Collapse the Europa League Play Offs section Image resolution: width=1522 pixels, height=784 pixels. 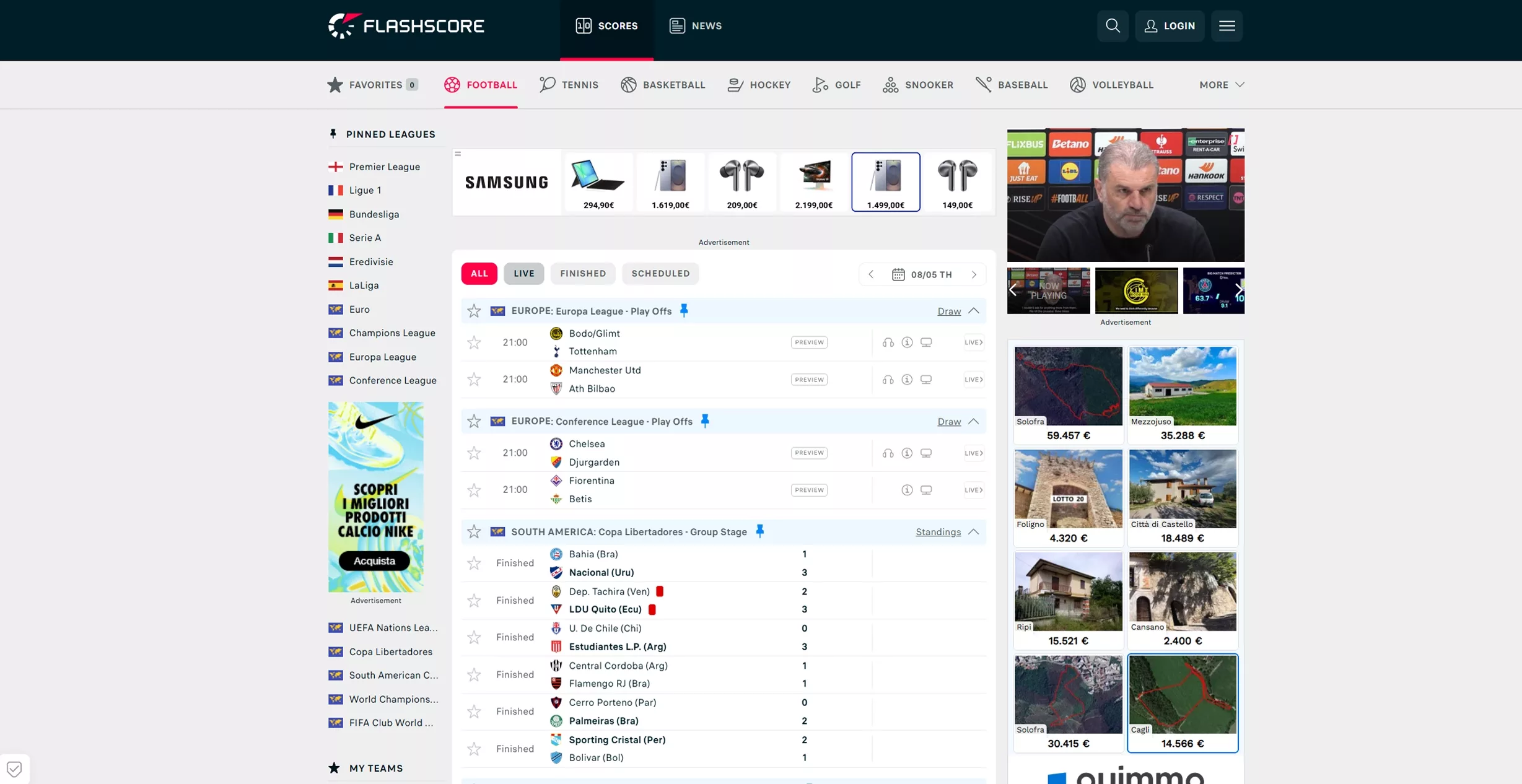974,311
